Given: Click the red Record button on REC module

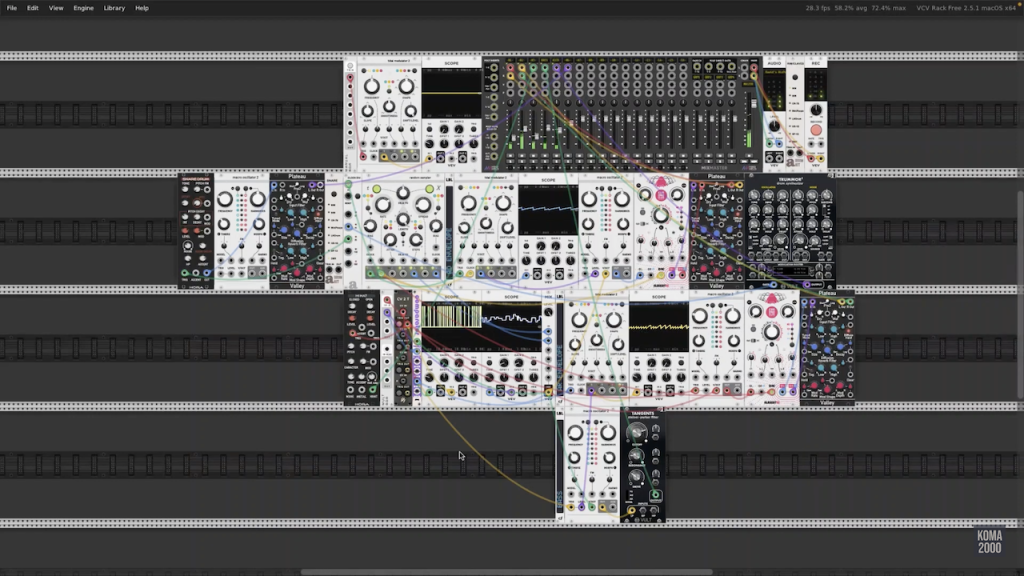Looking at the screenshot, I should point(816,130).
